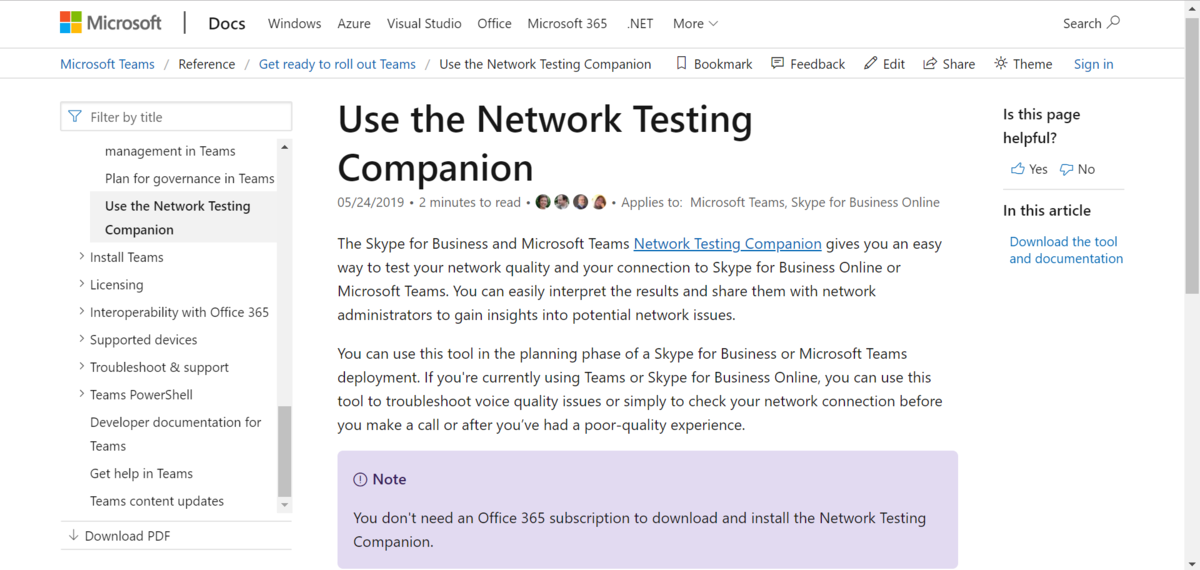
Task: Expand Interoperability with Office 365 node
Action: pyautogui.click(x=81, y=311)
